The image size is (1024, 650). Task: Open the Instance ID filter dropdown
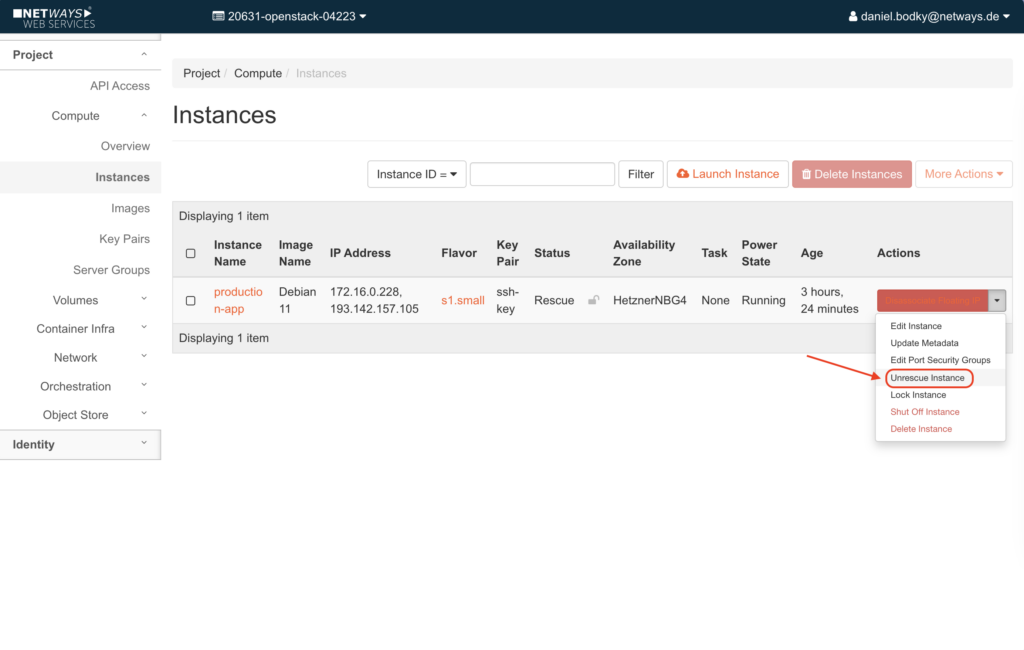tap(416, 174)
